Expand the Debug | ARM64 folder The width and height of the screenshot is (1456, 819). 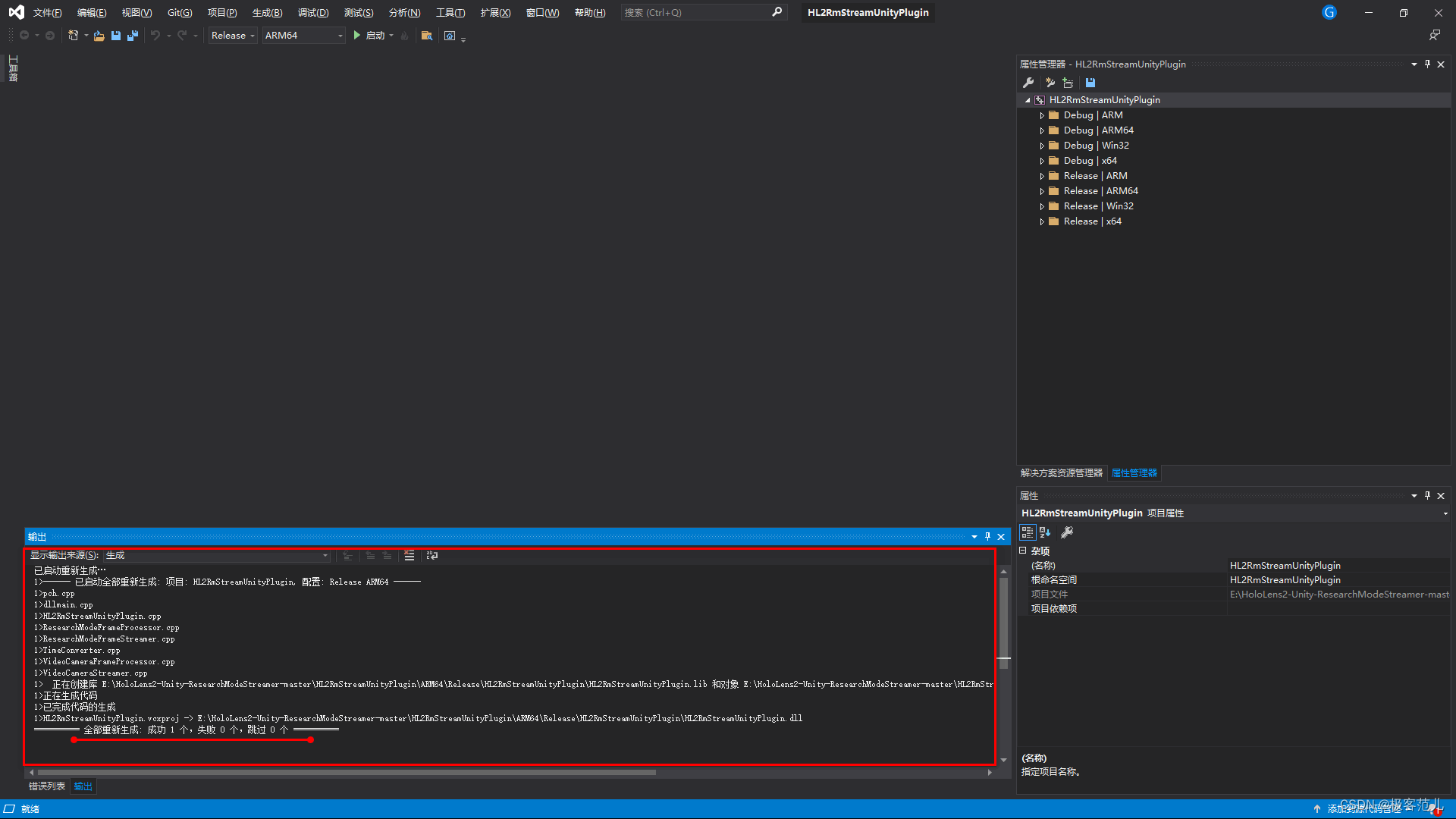pyautogui.click(x=1042, y=130)
